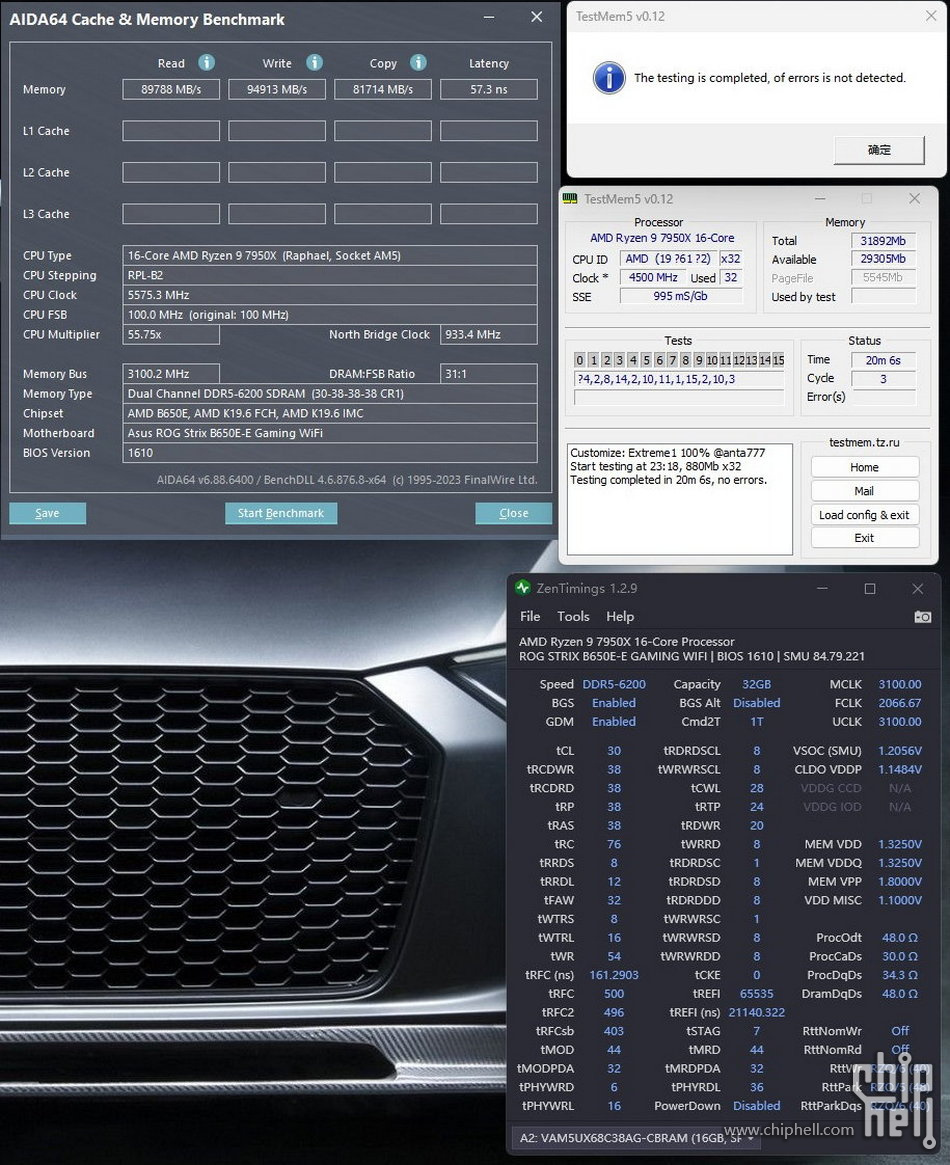Click the Copy info icon in AIDA64
This screenshot has height=1165, width=950.
pyautogui.click(x=418, y=63)
